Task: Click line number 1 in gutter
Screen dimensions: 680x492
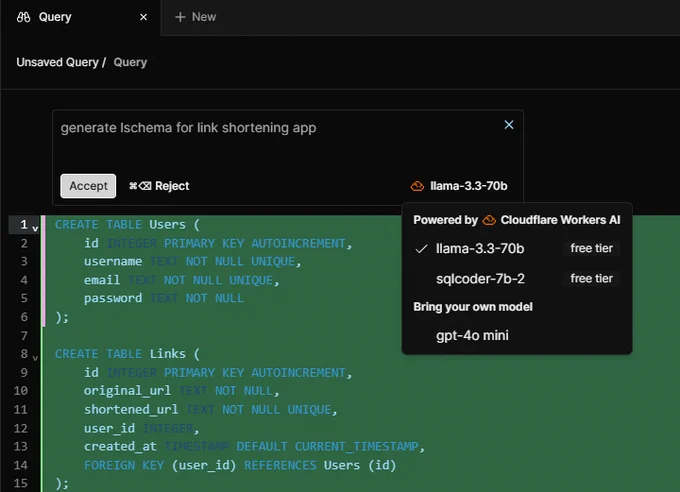Action: point(23,224)
